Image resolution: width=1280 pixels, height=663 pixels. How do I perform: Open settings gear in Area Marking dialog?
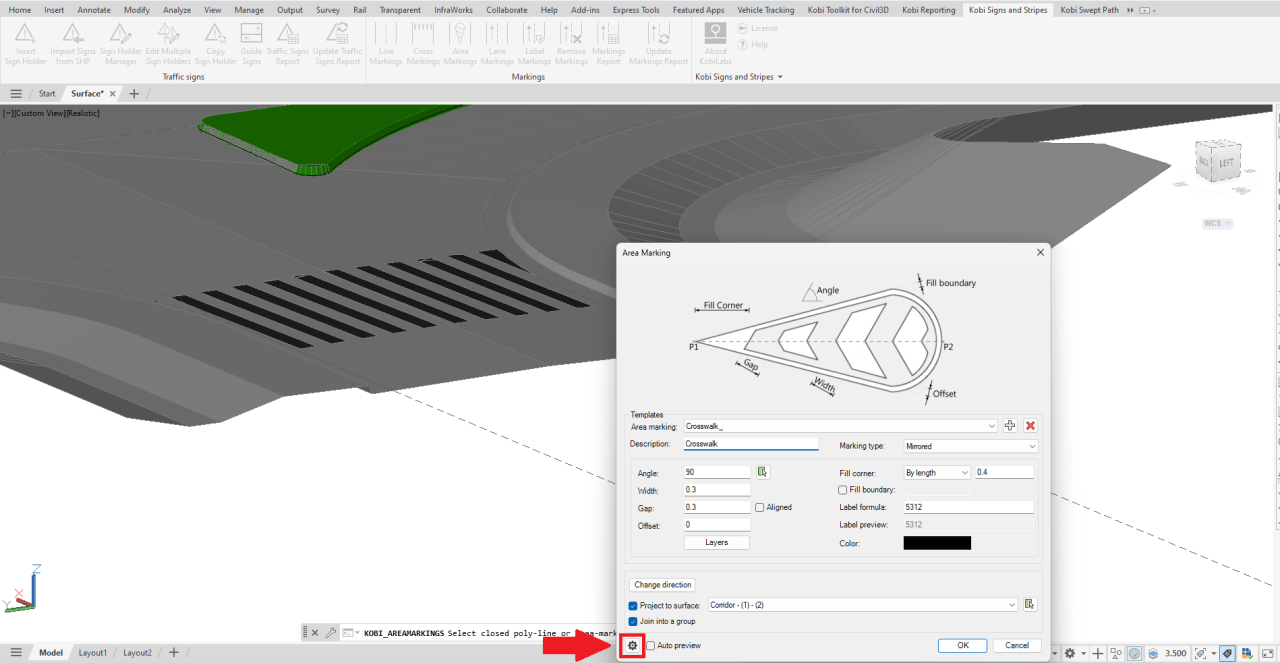click(x=632, y=646)
